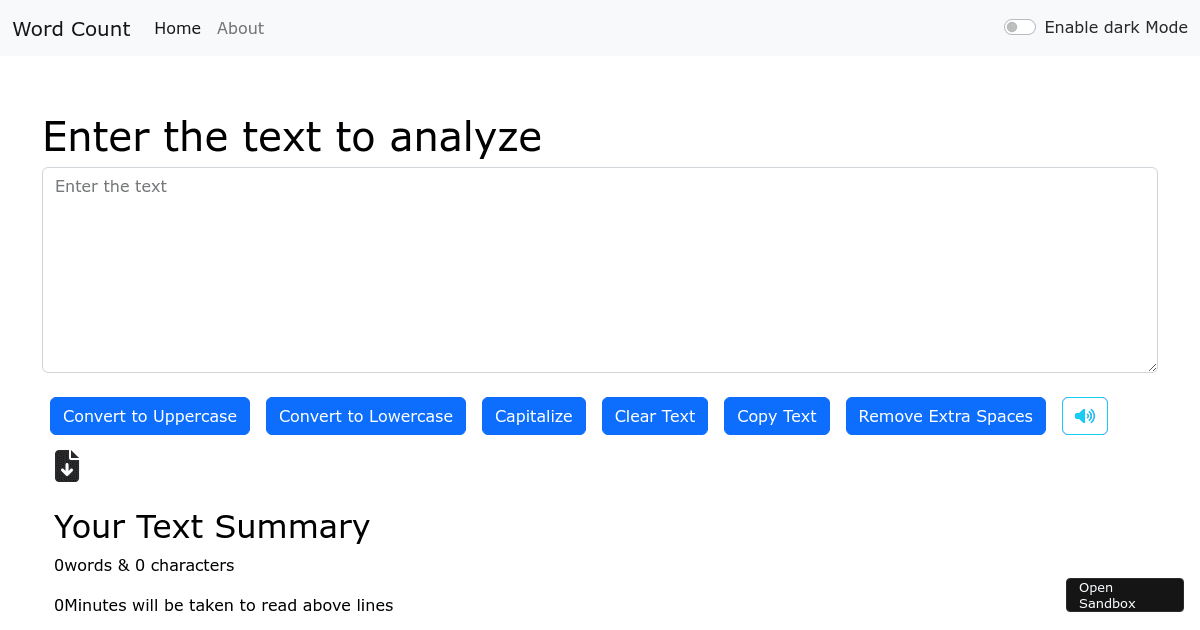1200x630 pixels.
Task: Play the text aloud using speaker icon
Action: [1084, 415]
